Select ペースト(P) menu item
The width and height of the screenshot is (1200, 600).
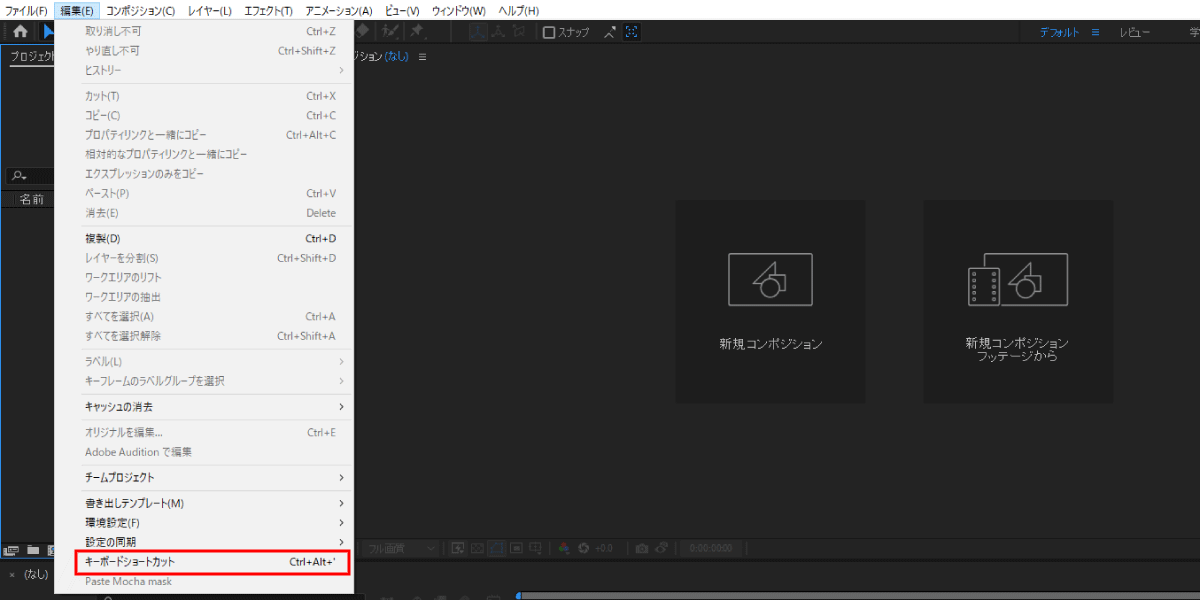tap(203, 193)
